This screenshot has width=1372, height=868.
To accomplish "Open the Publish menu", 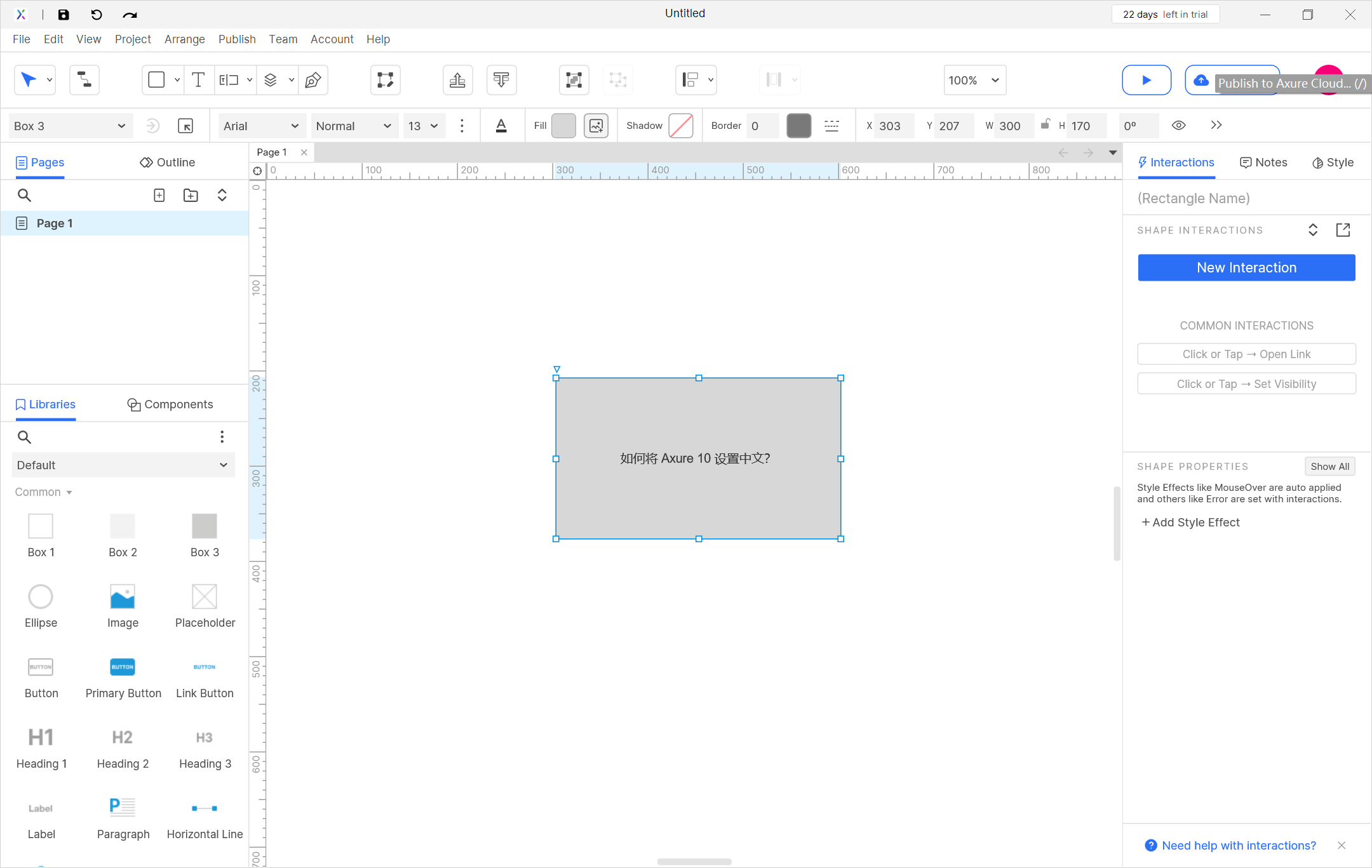I will [237, 39].
